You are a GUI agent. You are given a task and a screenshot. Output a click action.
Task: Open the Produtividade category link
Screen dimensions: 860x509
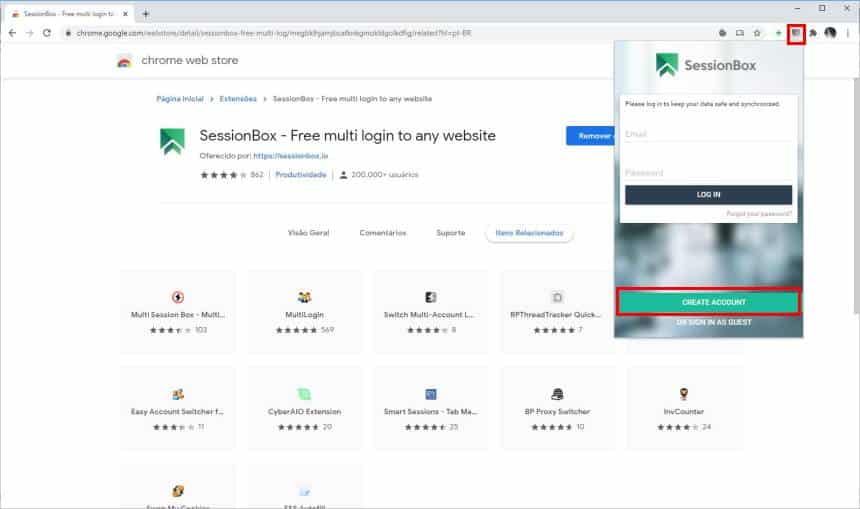tap(301, 175)
